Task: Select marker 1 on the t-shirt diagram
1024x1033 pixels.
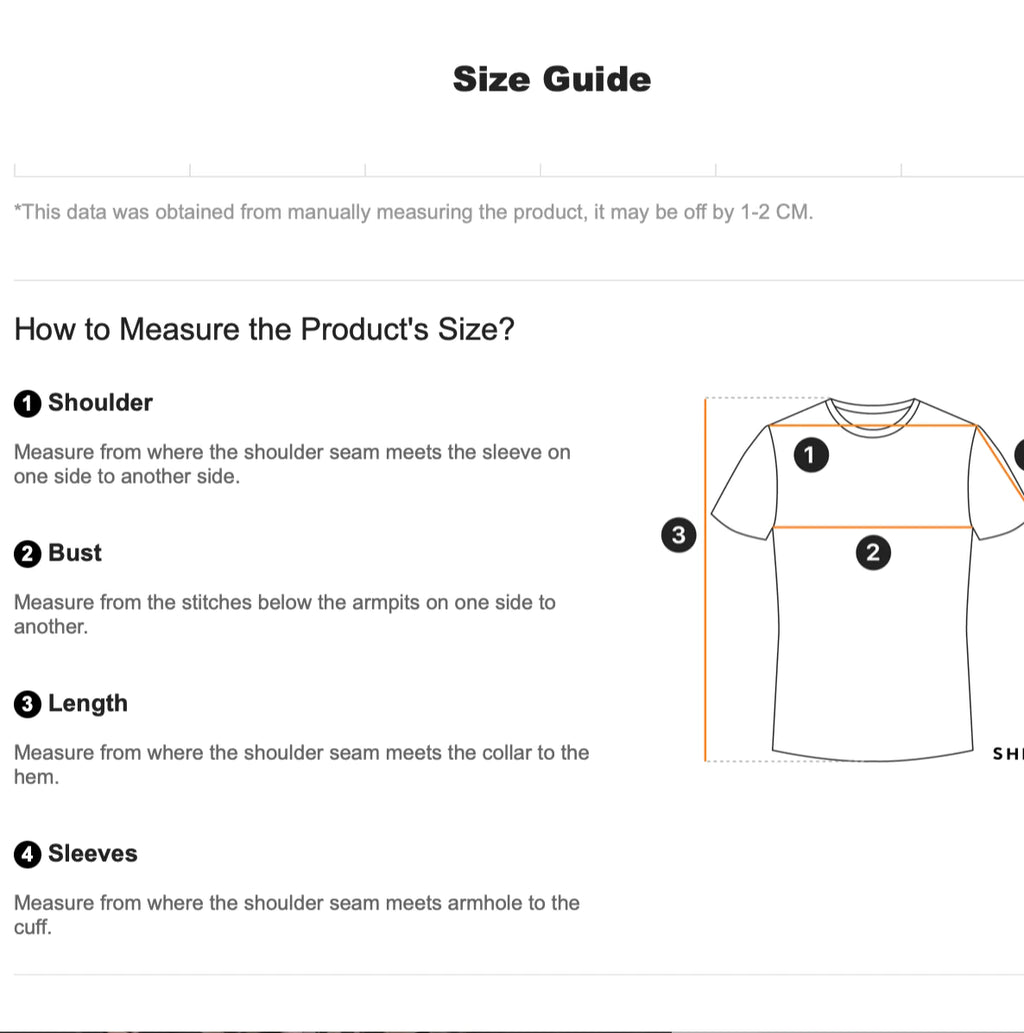Action: coord(810,455)
